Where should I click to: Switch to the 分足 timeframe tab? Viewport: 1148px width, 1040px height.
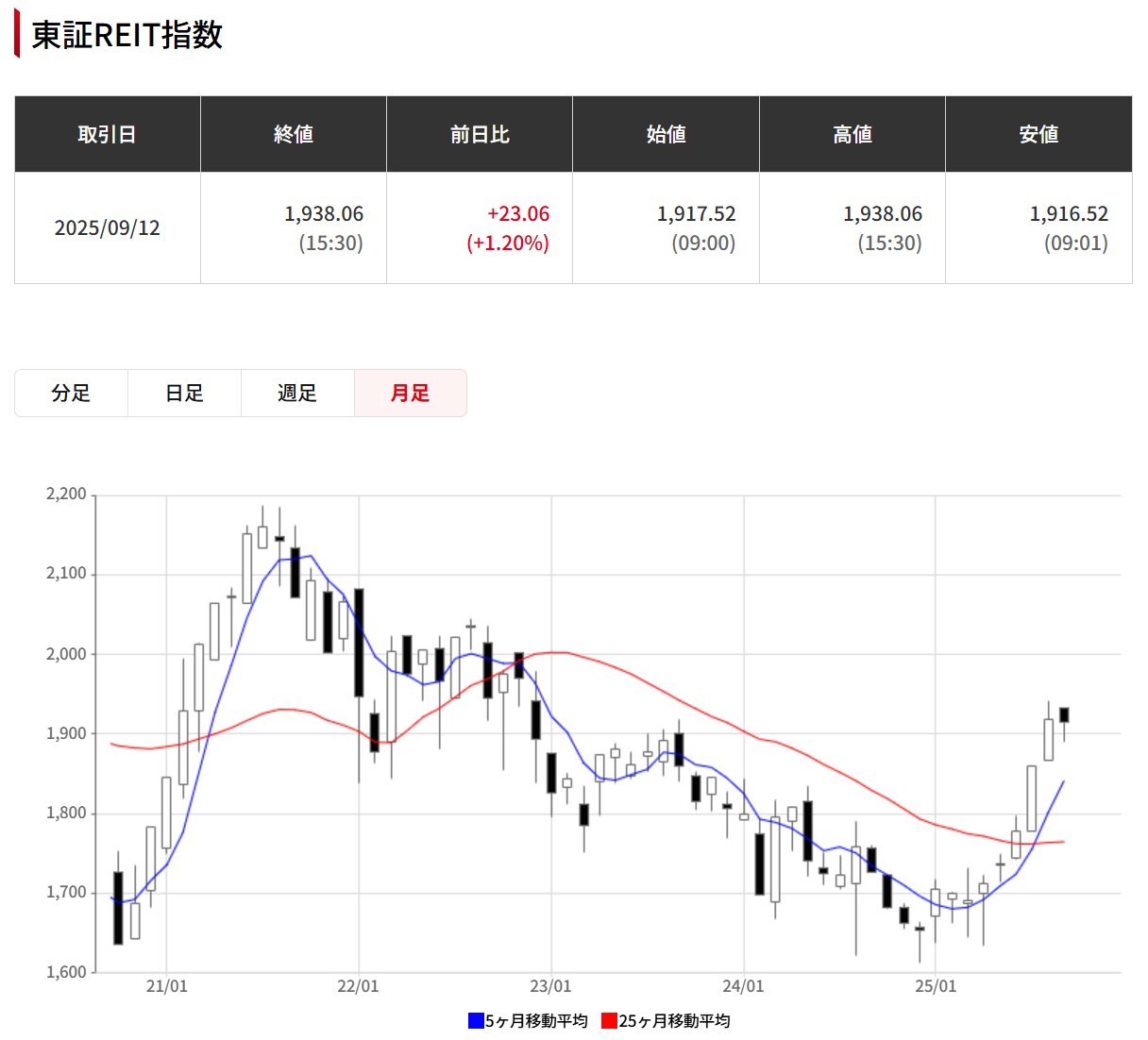tap(71, 393)
